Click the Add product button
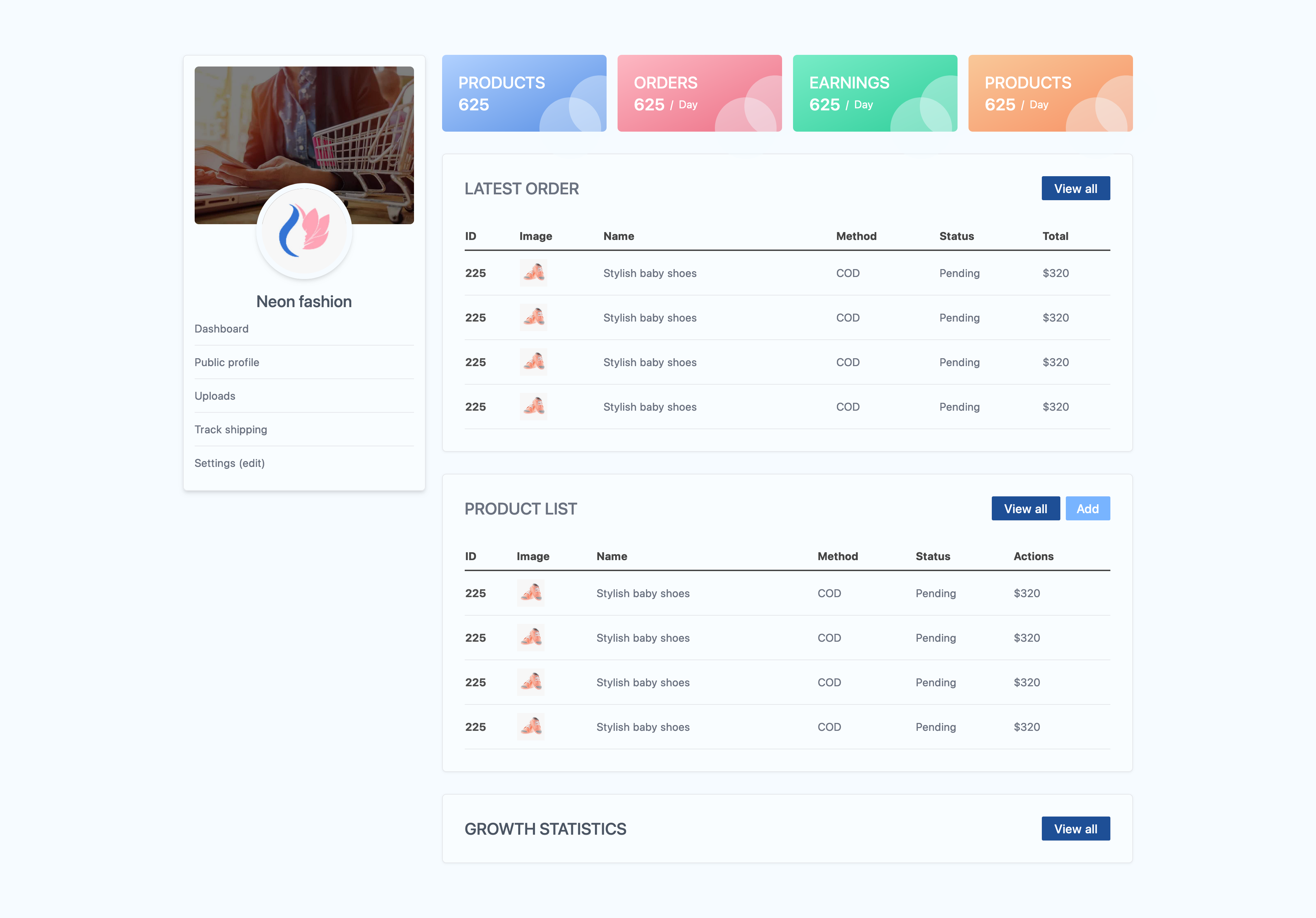The height and width of the screenshot is (918, 1316). coord(1087,509)
